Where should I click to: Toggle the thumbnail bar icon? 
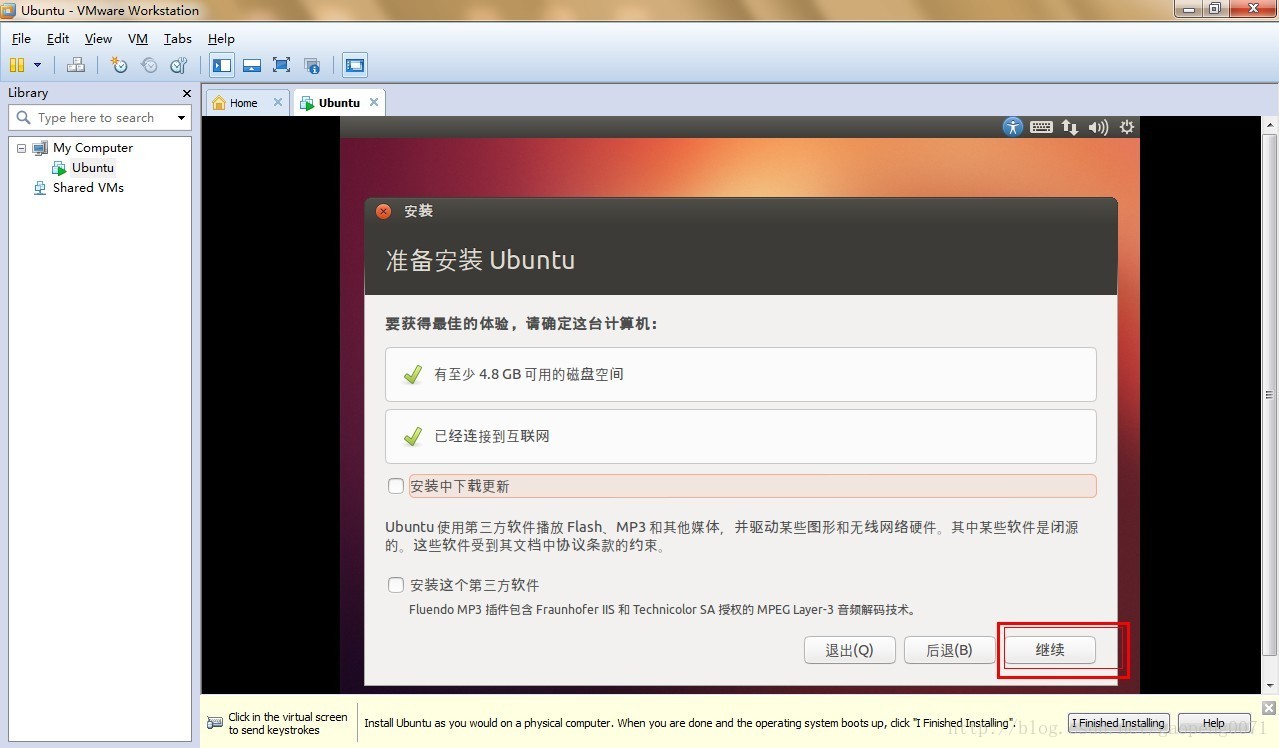click(x=252, y=65)
